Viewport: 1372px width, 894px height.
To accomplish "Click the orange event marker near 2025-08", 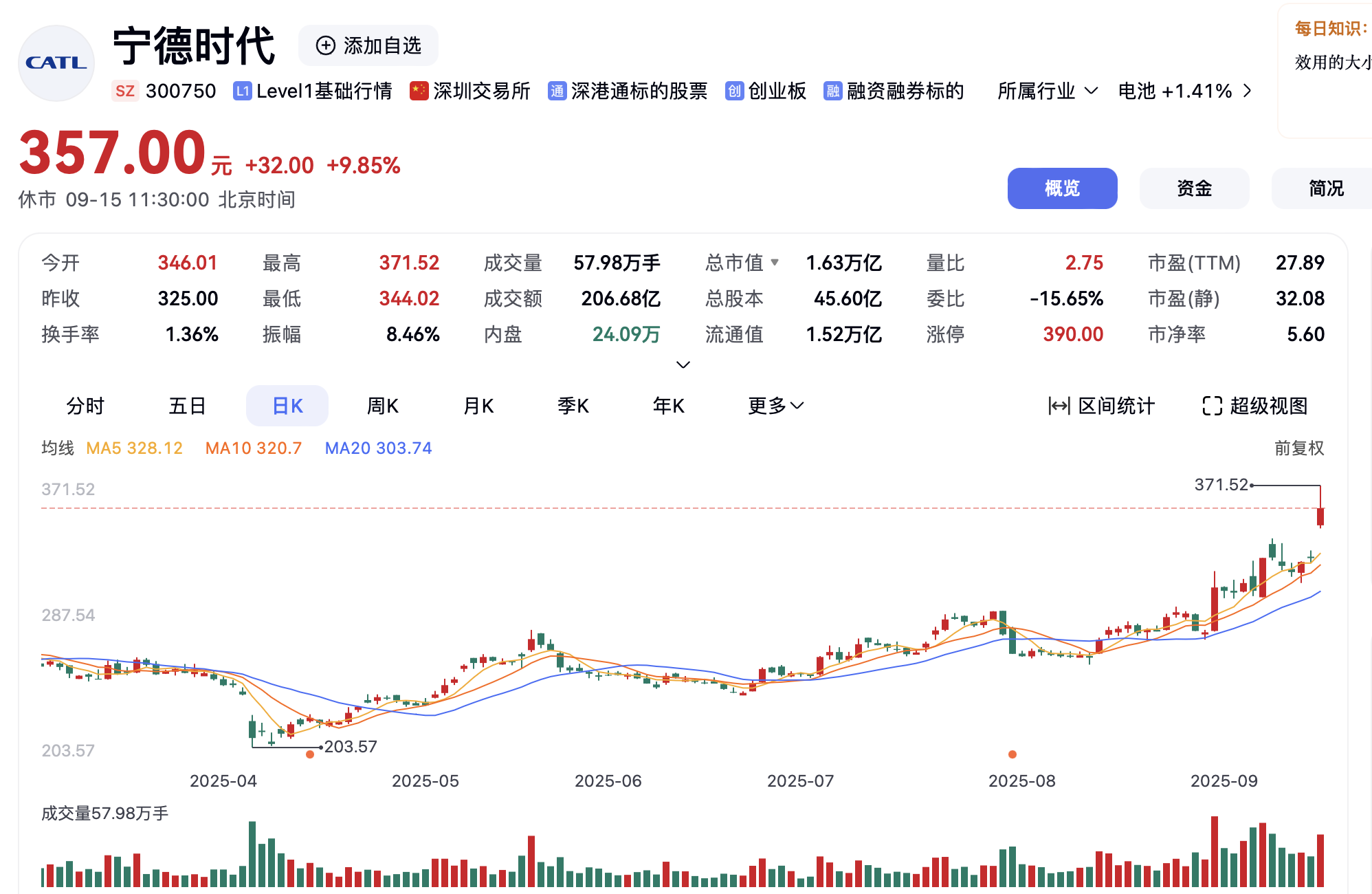I will tap(1012, 754).
